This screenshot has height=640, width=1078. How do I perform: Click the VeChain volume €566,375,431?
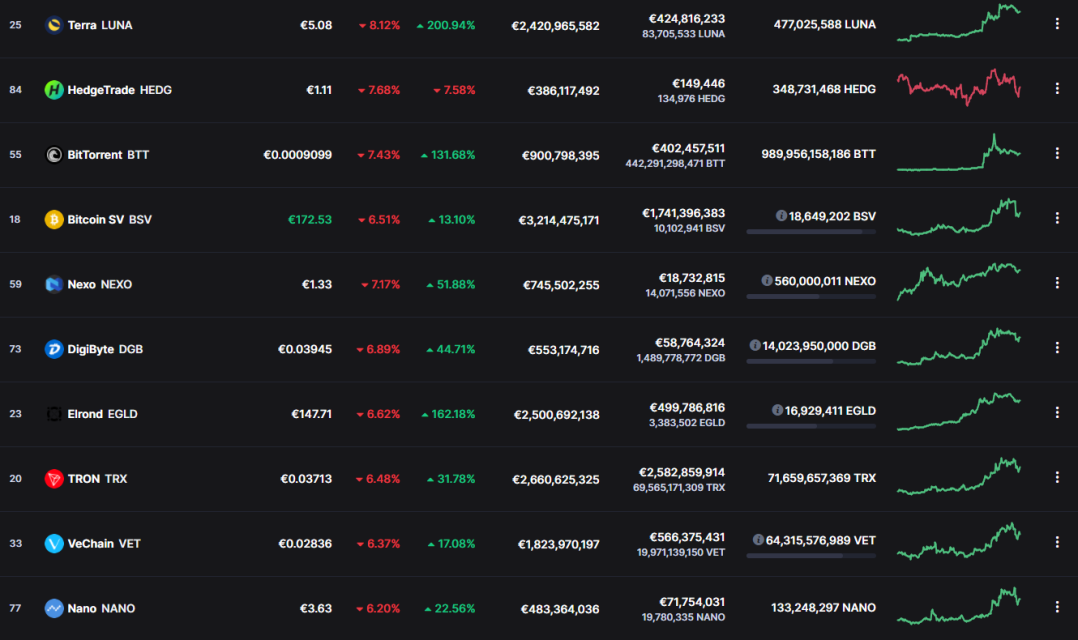pyautogui.click(x=687, y=537)
